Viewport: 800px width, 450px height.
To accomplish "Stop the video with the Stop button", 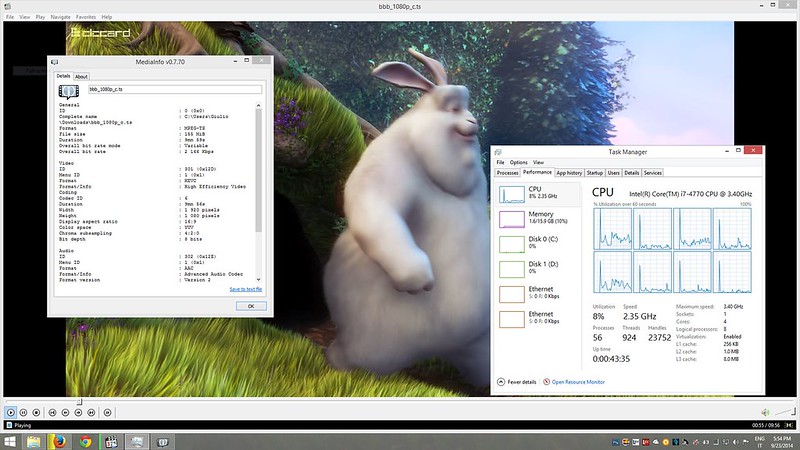I will point(36,412).
